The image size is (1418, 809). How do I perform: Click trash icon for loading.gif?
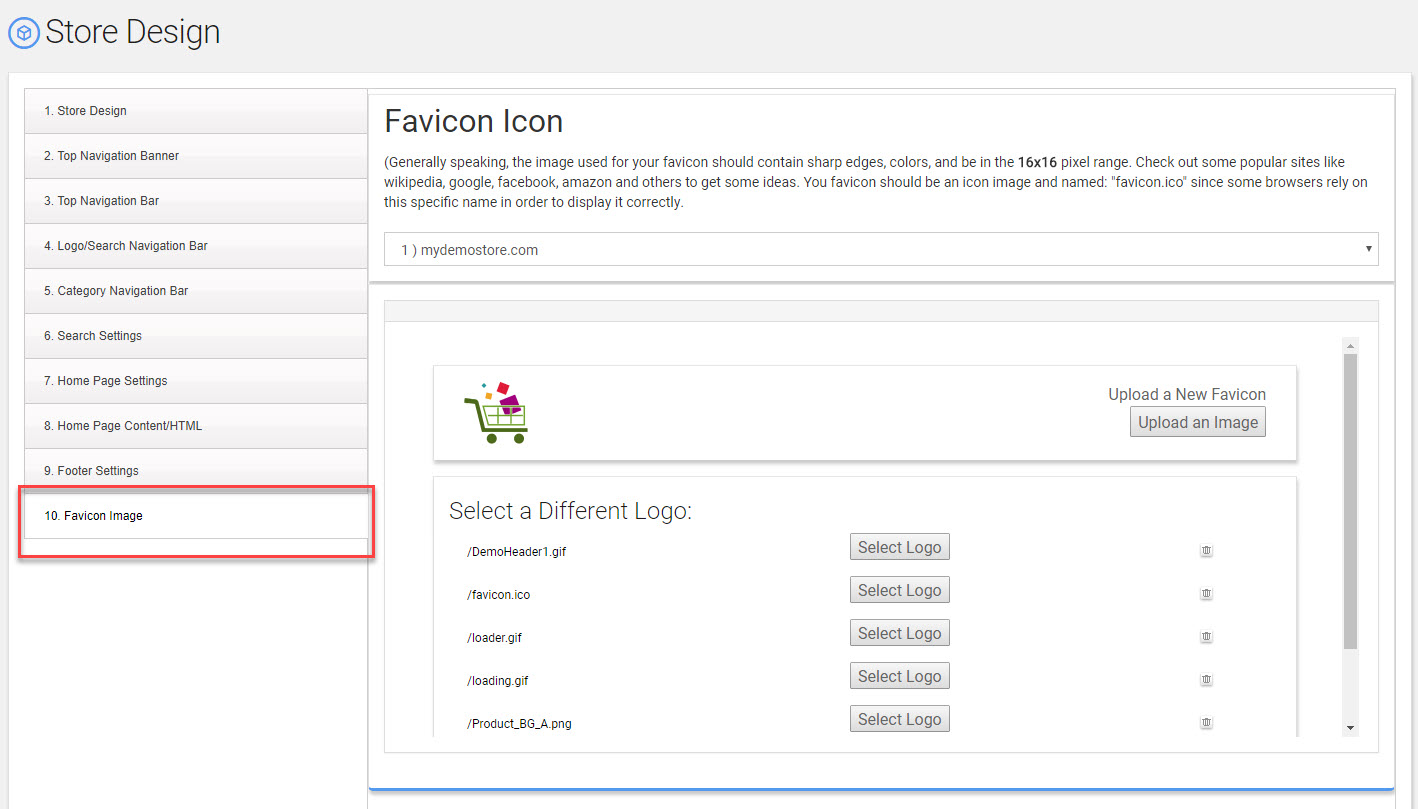pos(1206,679)
